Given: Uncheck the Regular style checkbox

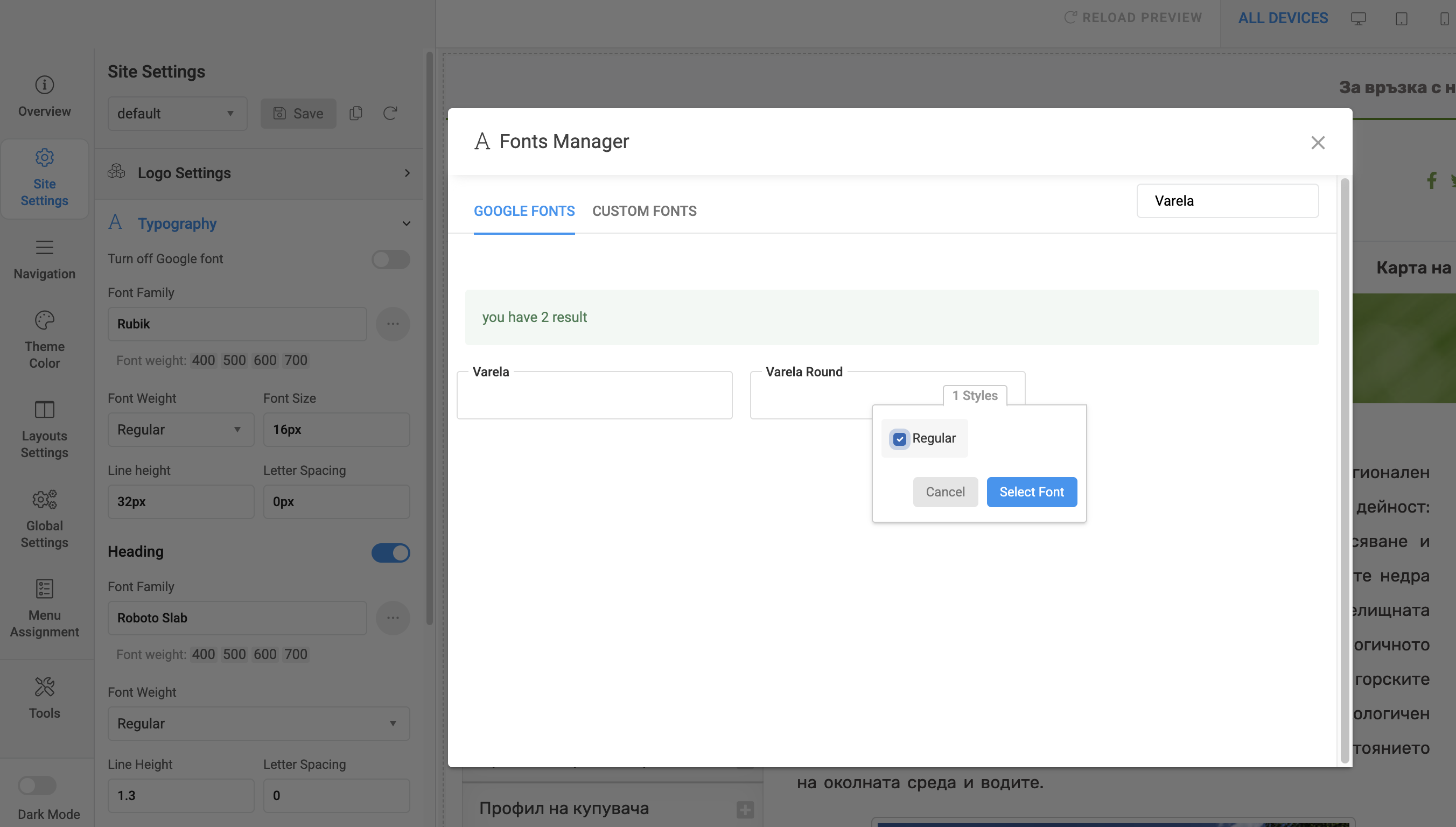Looking at the screenshot, I should click(x=899, y=439).
